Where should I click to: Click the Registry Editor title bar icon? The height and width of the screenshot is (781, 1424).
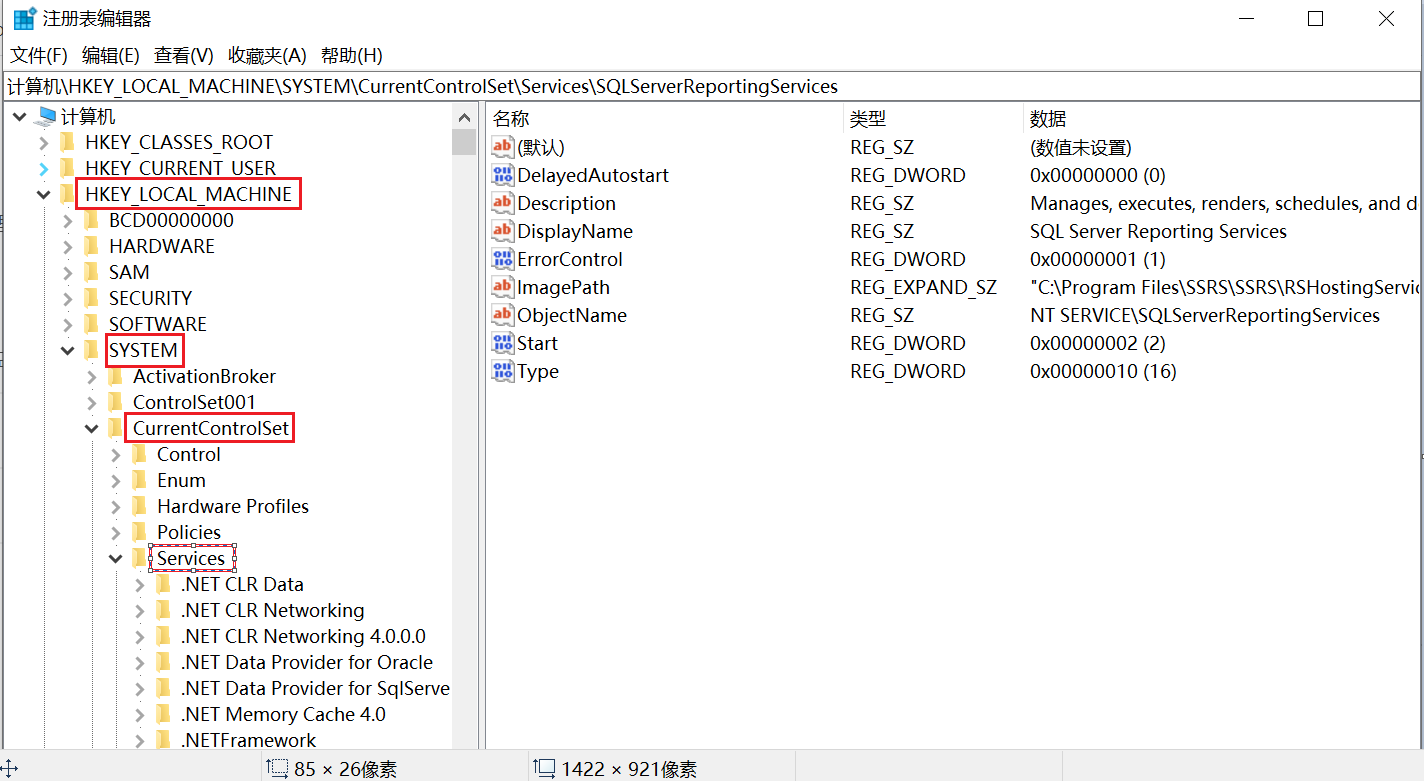pos(25,19)
